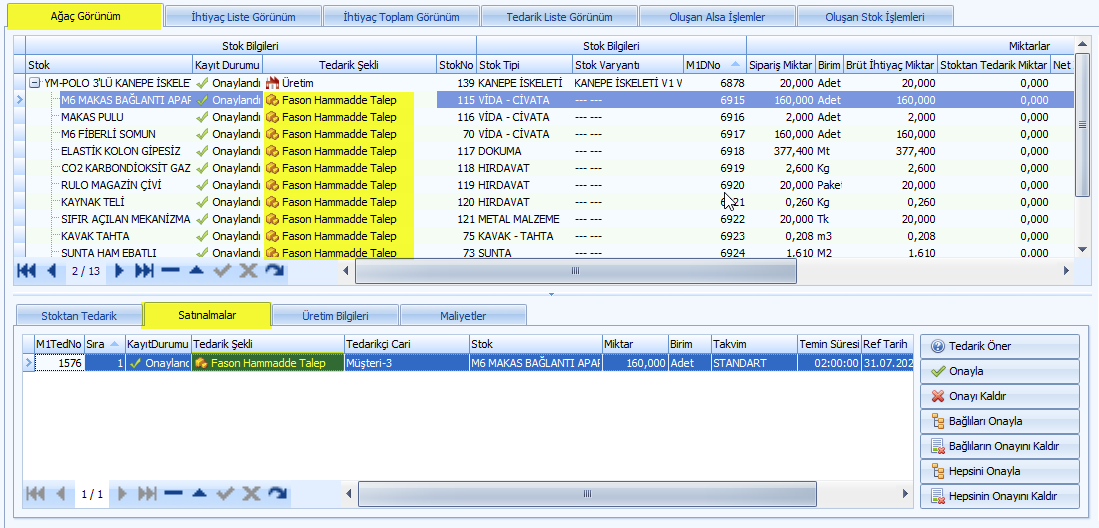Switch to İhtiyaç Liste Görünüm tab
This screenshot has width=1099, height=528.
243,17
